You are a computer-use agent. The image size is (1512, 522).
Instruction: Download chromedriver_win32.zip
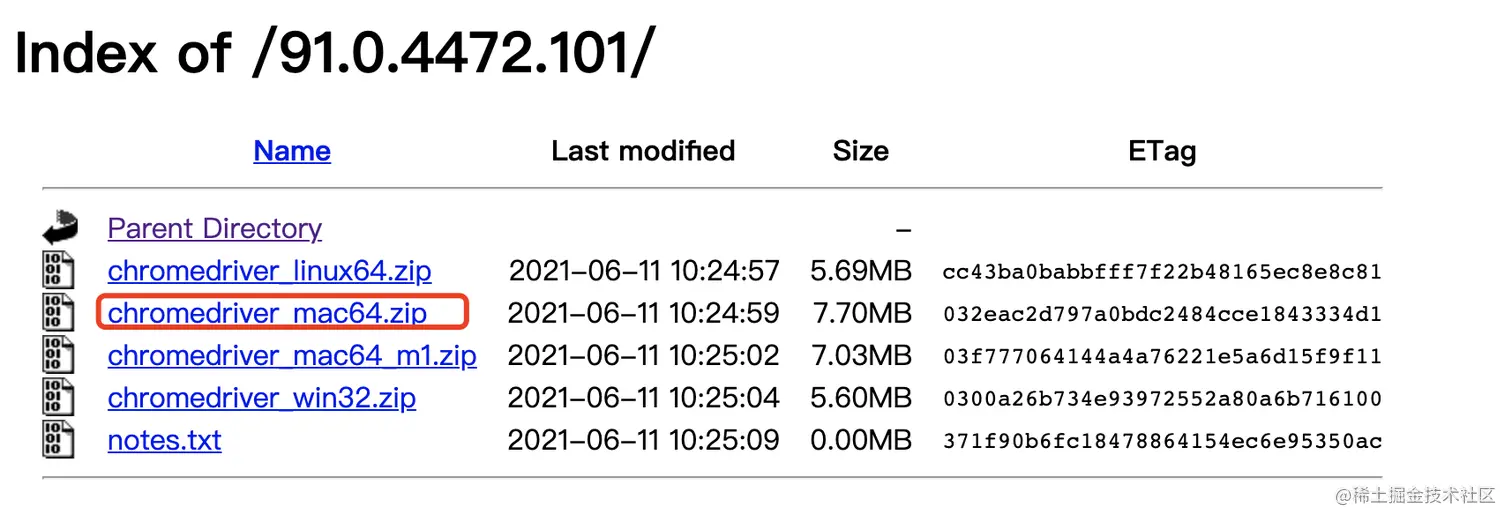pos(262,397)
